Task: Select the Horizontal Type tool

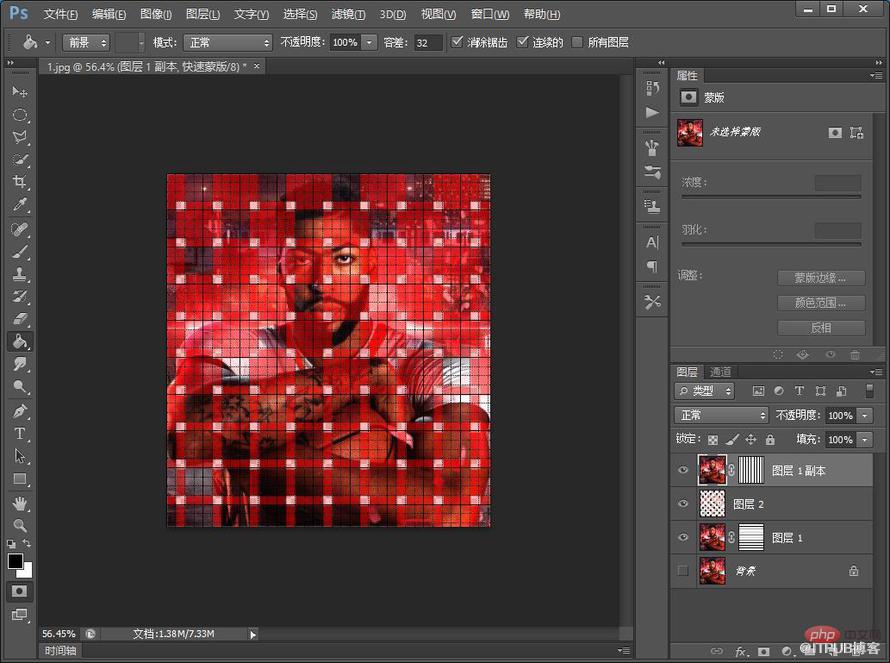Action: click(x=19, y=434)
